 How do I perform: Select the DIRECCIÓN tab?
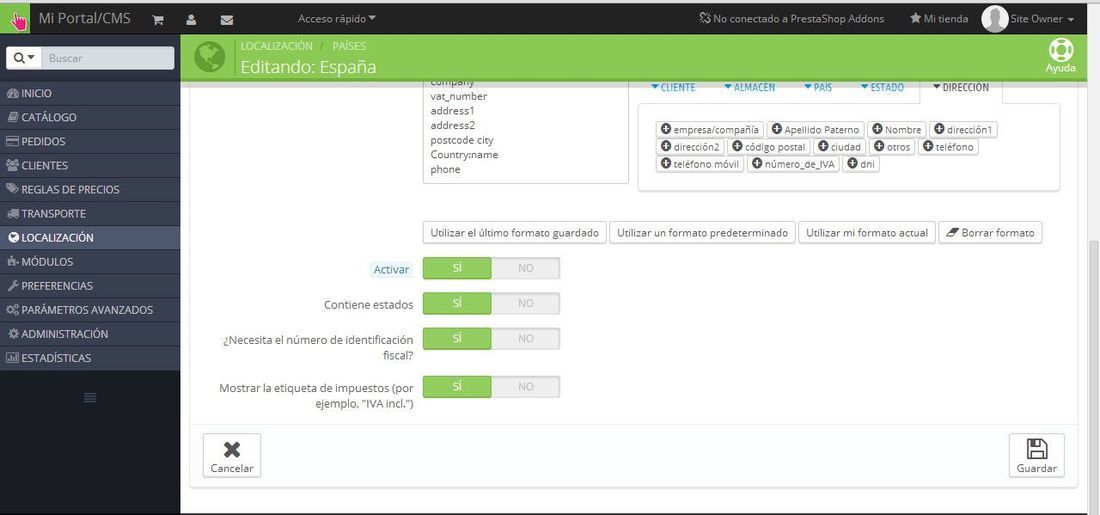coord(960,87)
